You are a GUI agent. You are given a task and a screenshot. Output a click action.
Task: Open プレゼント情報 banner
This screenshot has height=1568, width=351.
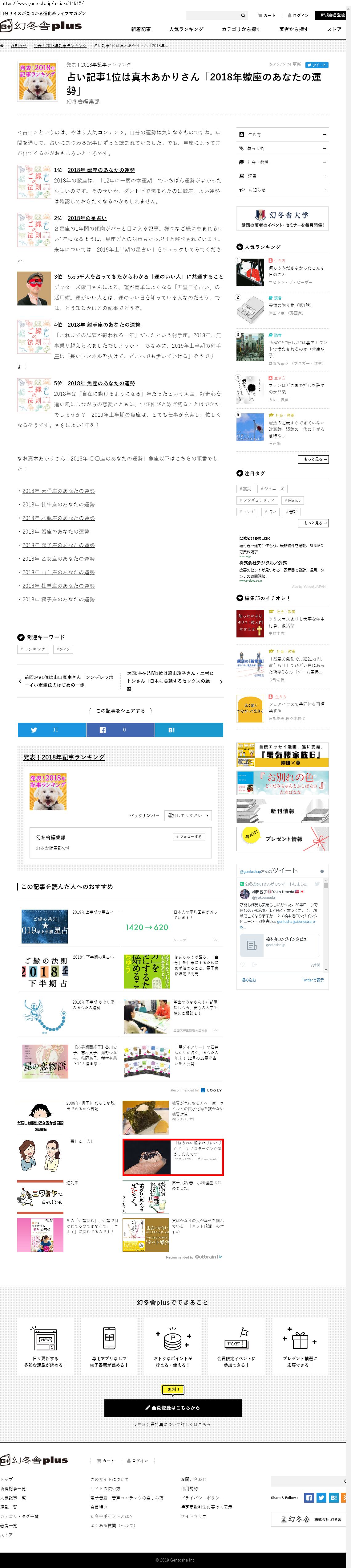pyautogui.click(x=283, y=839)
